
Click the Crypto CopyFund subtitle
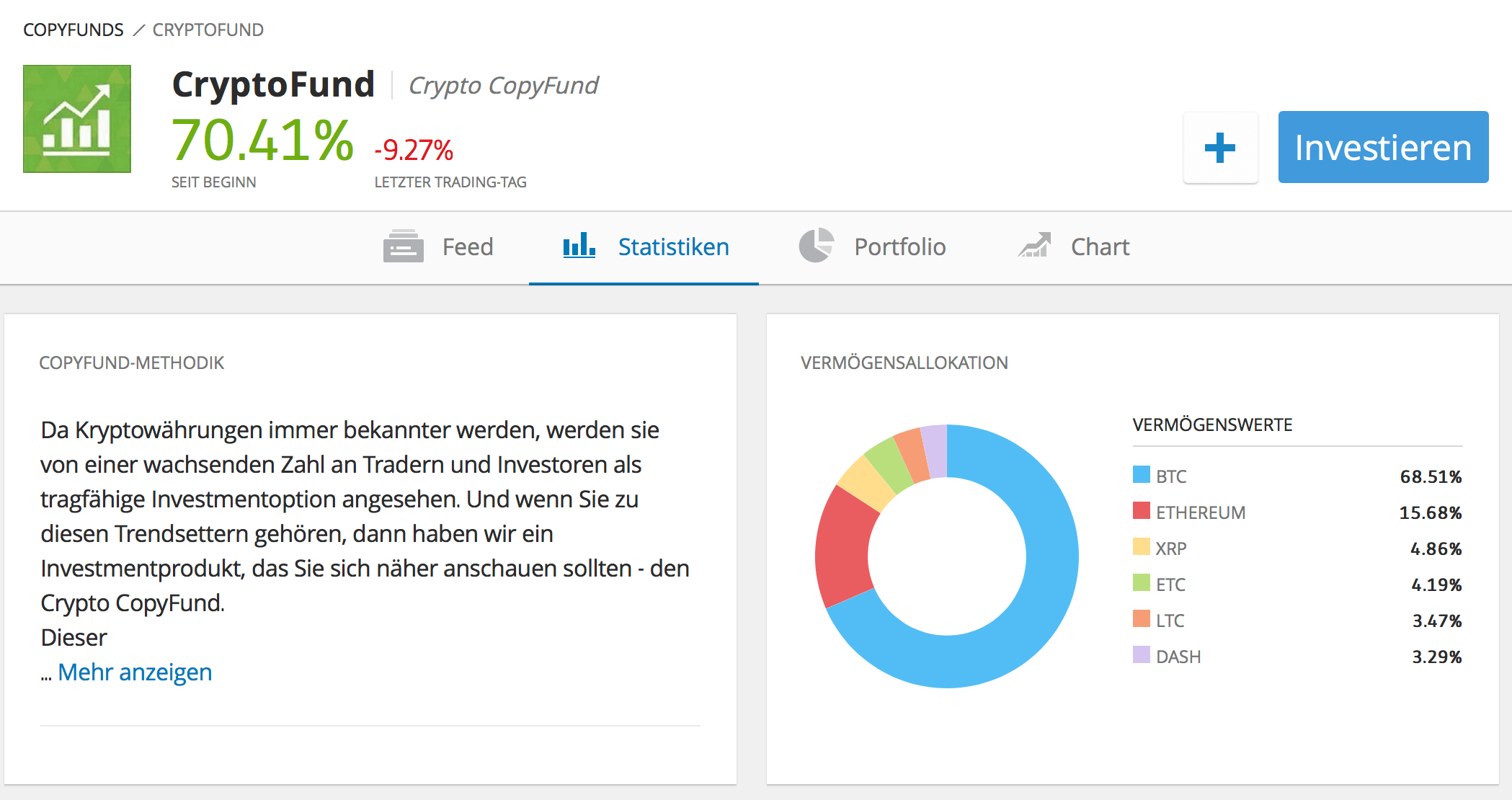pos(503,86)
